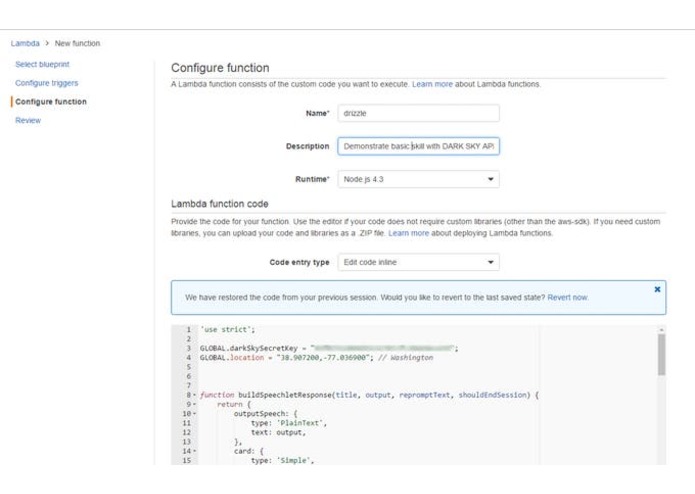695x494 pixels.
Task: Fold the outputSpeech block at line 10
Action: pyautogui.click(x=195, y=413)
